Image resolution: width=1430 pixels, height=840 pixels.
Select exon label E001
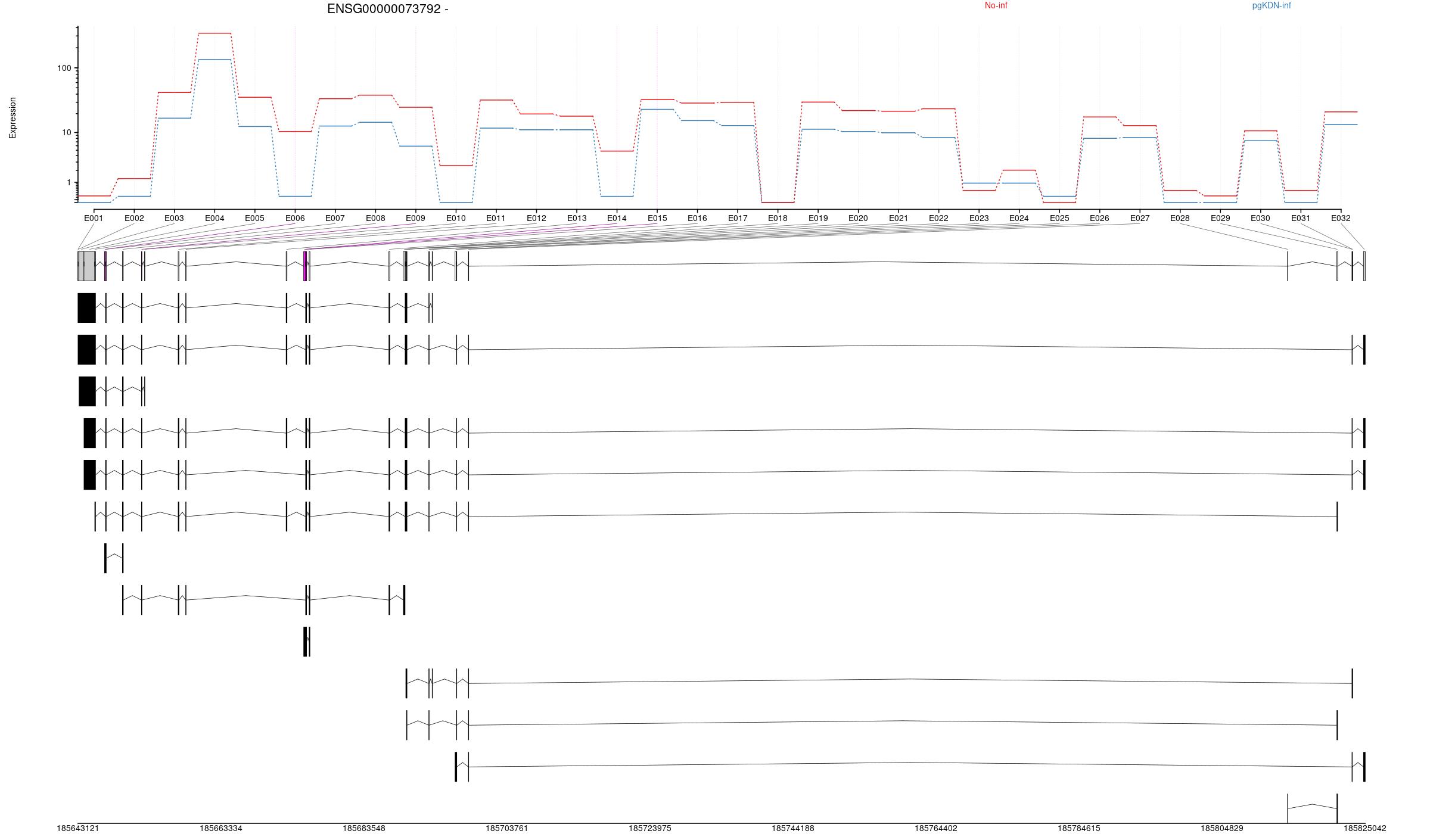pyautogui.click(x=94, y=218)
